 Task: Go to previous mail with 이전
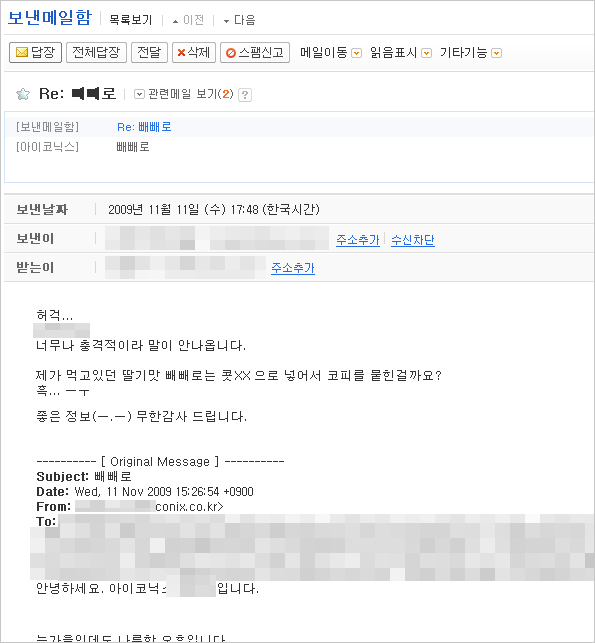pyautogui.click(x=188, y=20)
